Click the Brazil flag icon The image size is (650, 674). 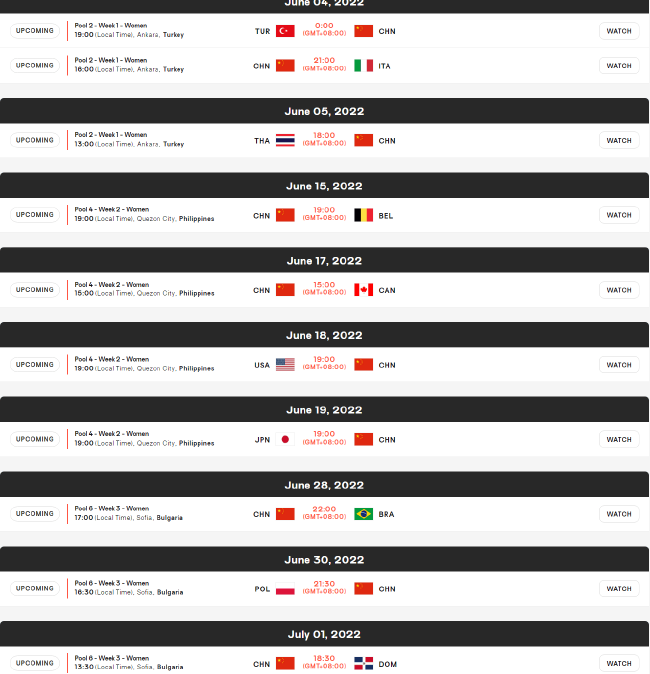coord(363,514)
